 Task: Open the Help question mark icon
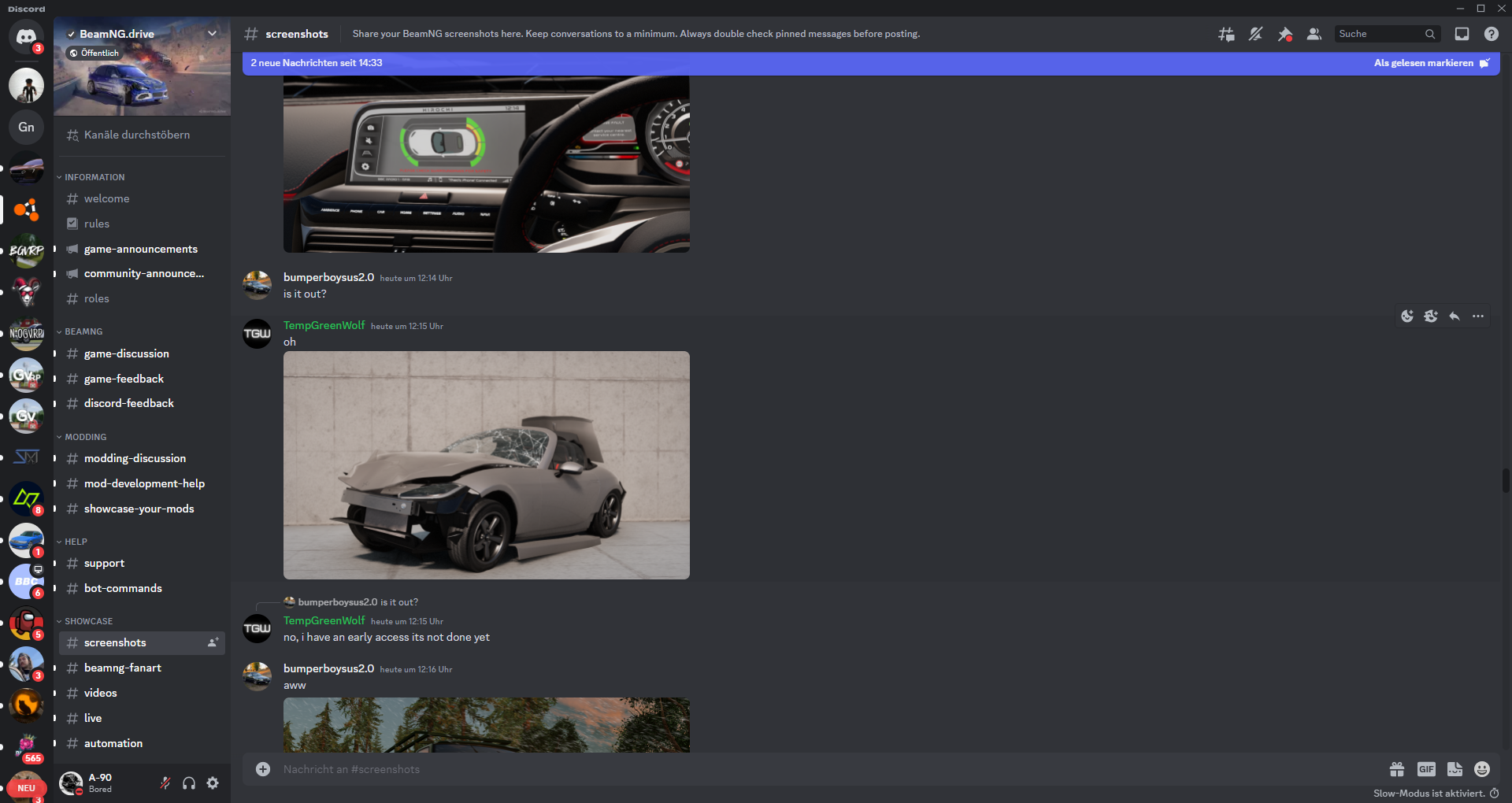click(x=1491, y=34)
